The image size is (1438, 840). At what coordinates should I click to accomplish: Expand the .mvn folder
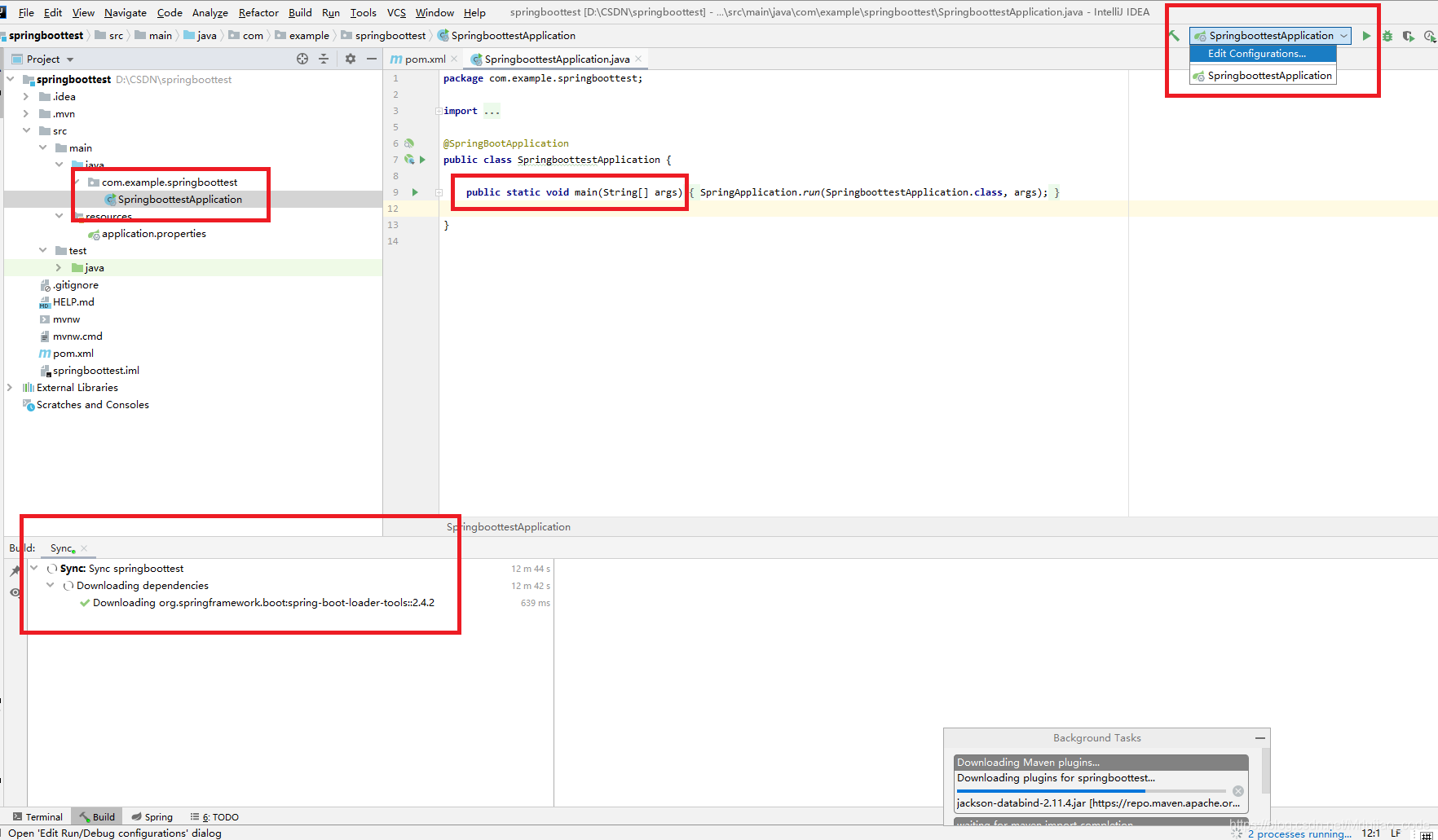26,113
